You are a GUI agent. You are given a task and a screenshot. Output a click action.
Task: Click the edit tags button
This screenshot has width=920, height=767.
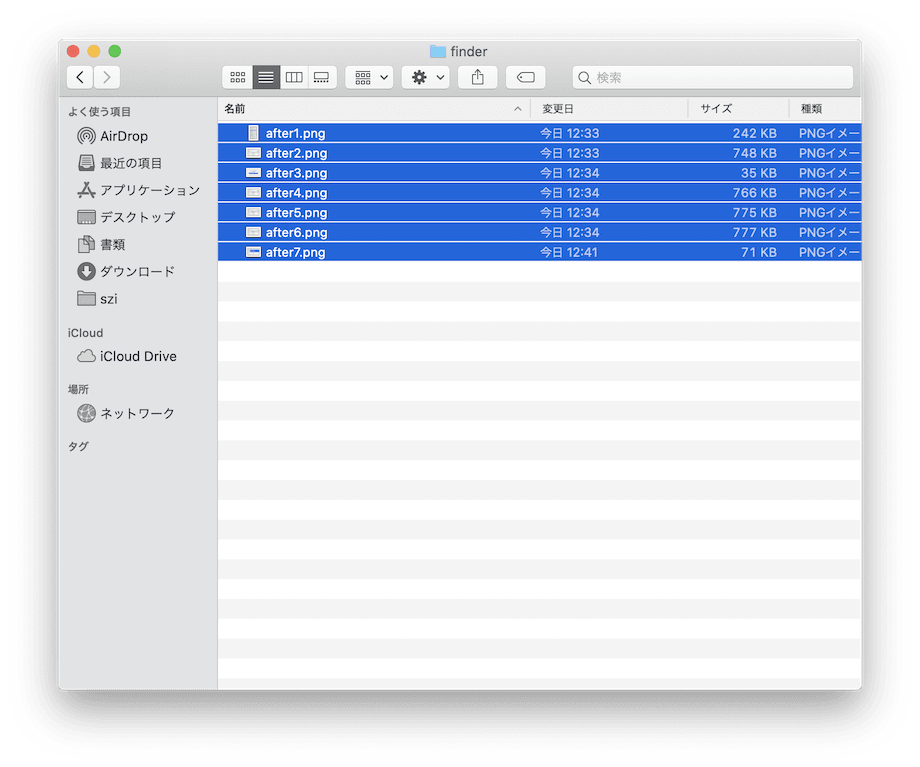coord(526,77)
